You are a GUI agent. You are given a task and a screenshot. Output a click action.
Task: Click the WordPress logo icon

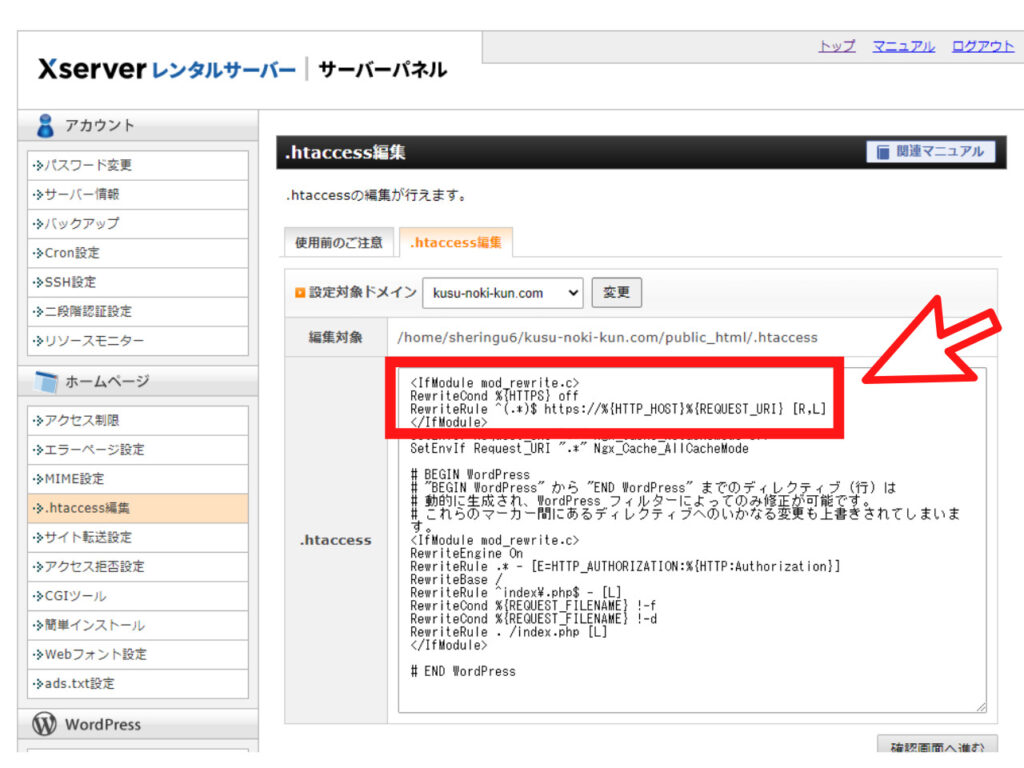coord(44,724)
